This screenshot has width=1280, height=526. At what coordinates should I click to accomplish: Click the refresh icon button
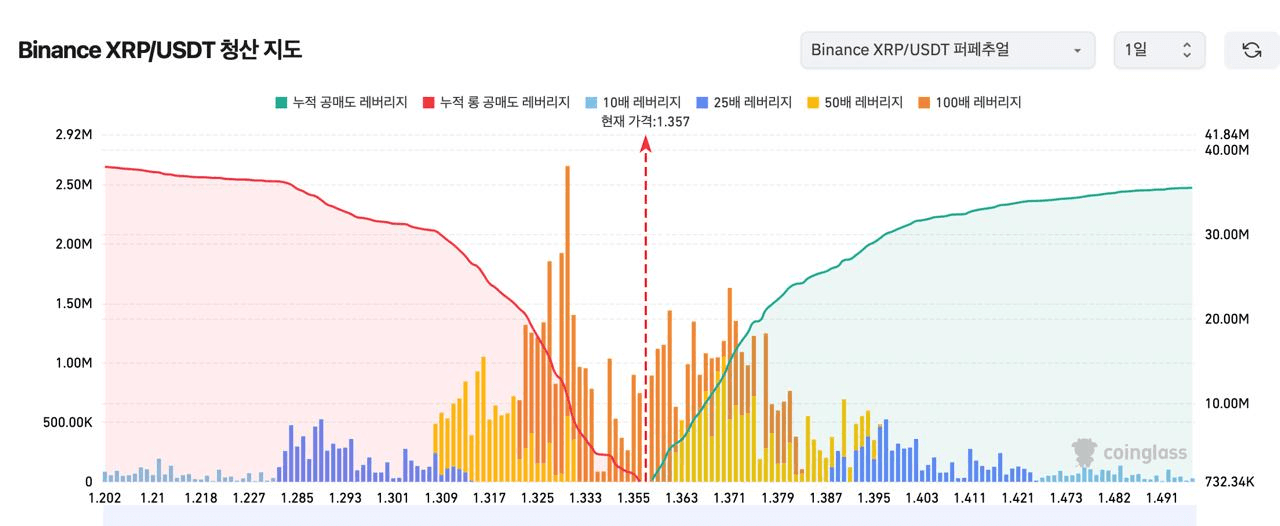1251,50
